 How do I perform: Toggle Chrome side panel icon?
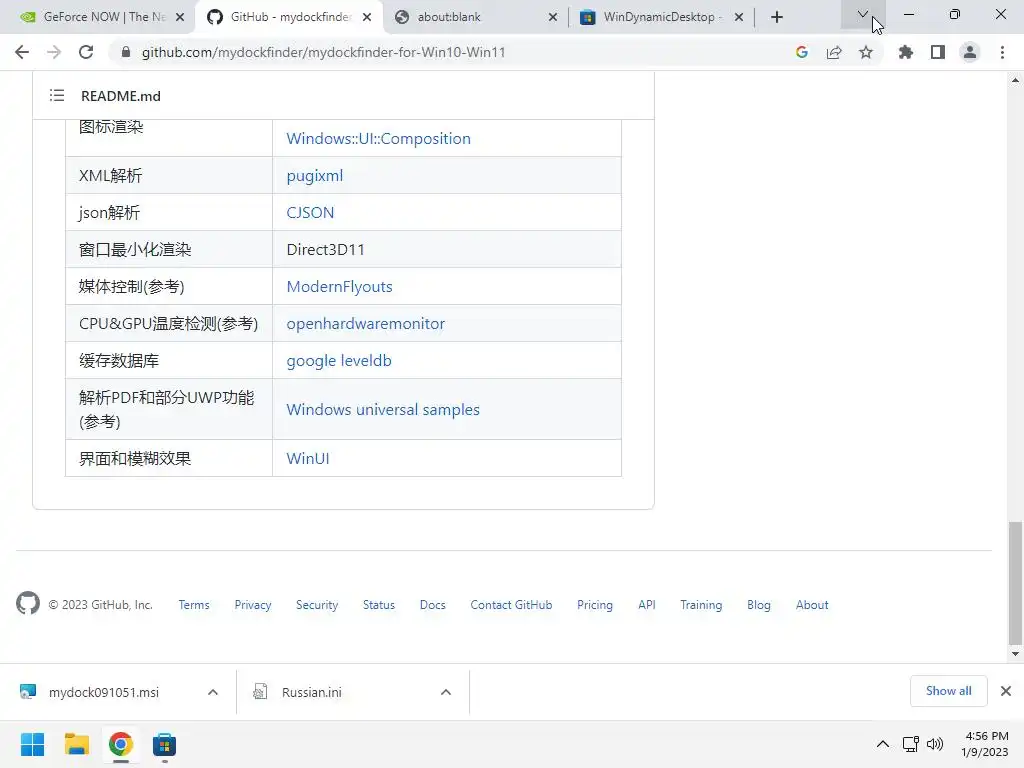tap(938, 52)
